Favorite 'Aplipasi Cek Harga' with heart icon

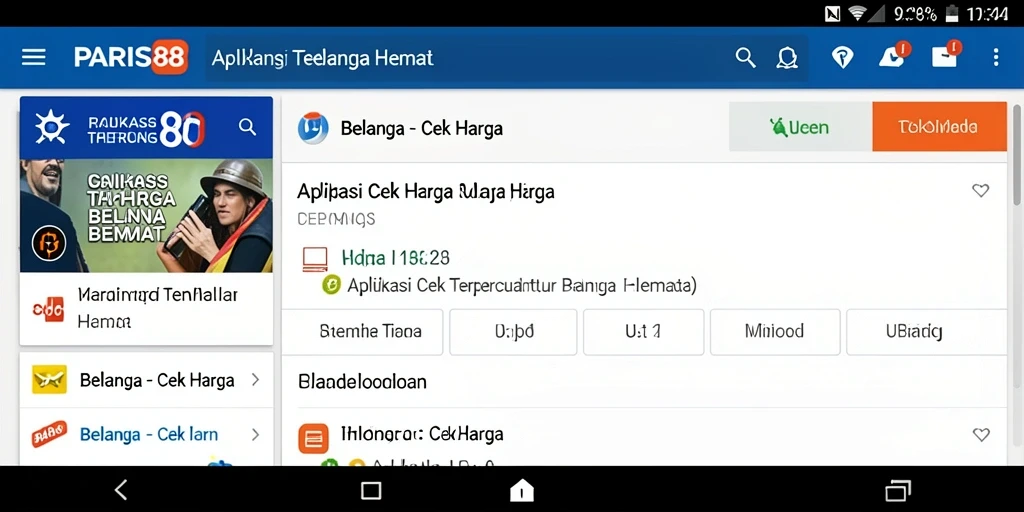pyautogui.click(x=980, y=190)
